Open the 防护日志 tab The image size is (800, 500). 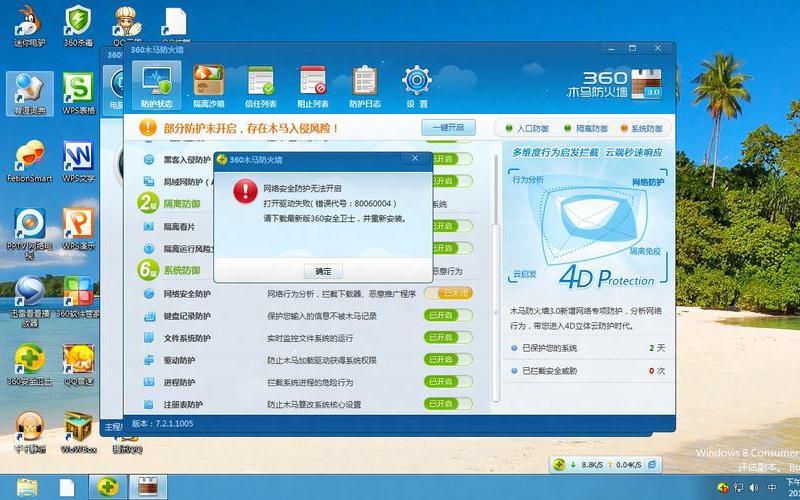pos(365,86)
